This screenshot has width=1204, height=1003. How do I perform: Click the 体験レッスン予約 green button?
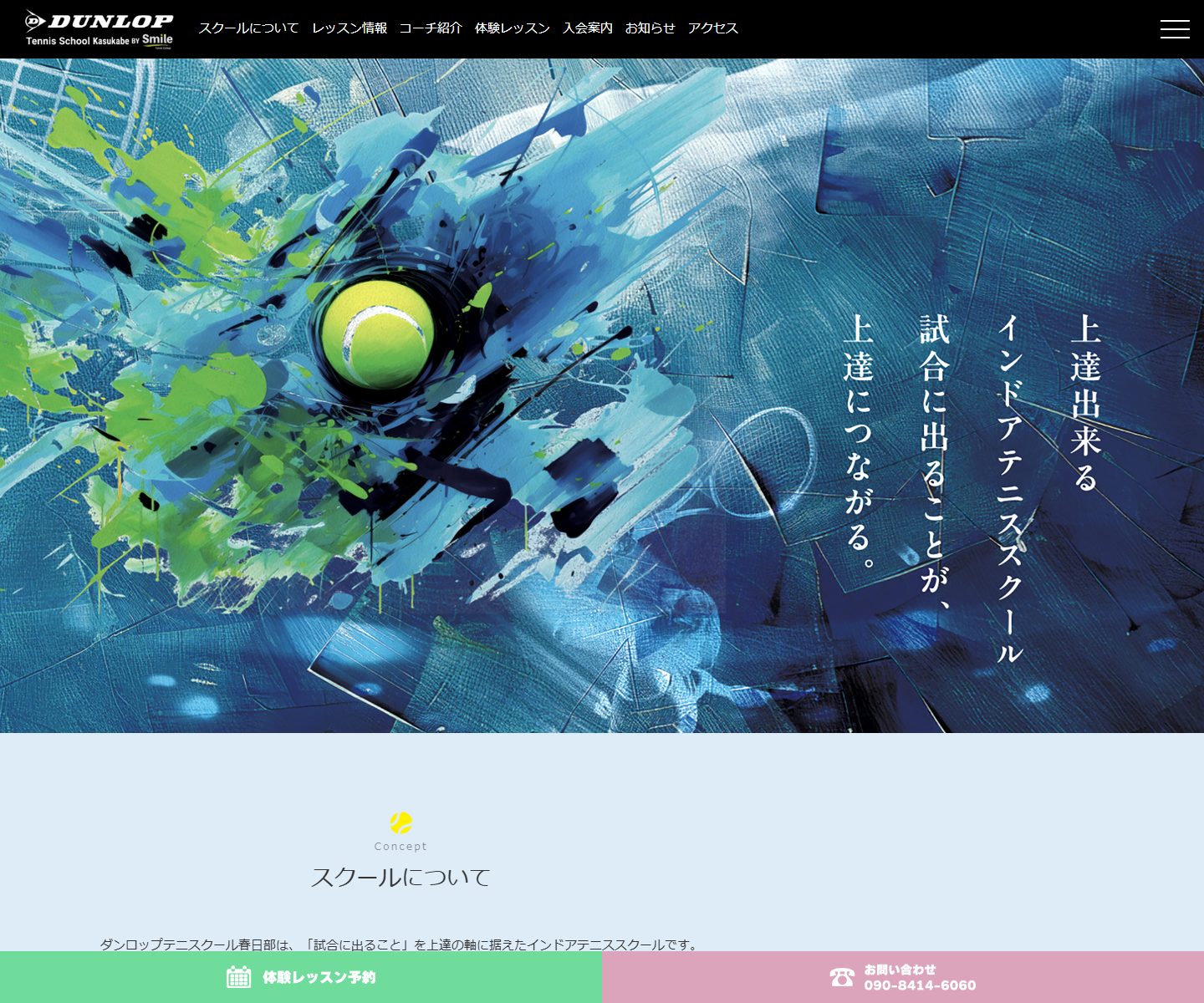pyautogui.click(x=301, y=977)
